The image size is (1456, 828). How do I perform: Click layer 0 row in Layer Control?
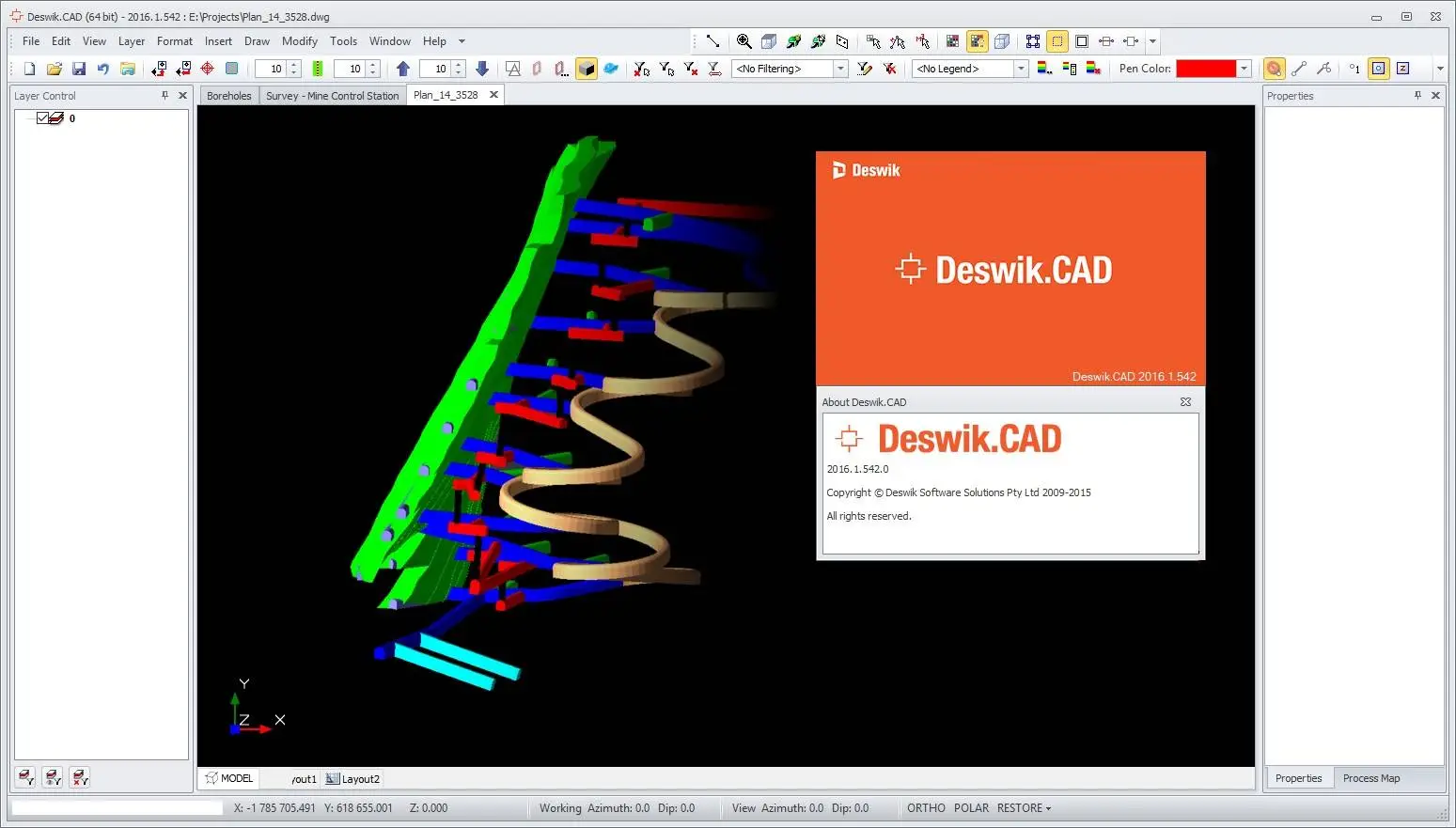101,118
